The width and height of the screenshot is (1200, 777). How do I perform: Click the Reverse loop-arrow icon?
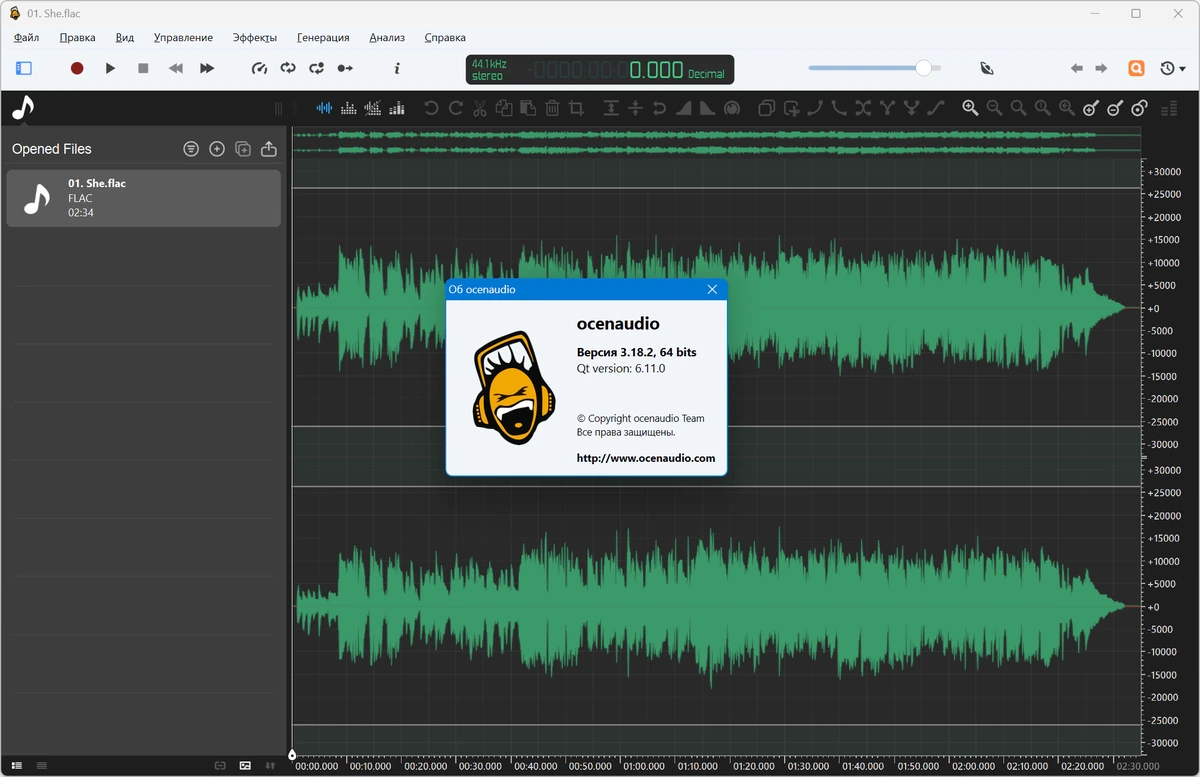point(659,108)
